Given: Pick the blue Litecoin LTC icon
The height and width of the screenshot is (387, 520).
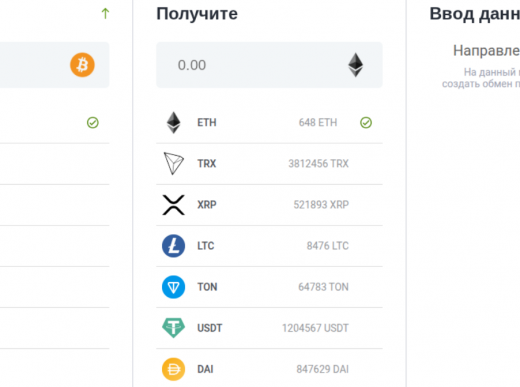Looking at the screenshot, I should click(x=173, y=246).
